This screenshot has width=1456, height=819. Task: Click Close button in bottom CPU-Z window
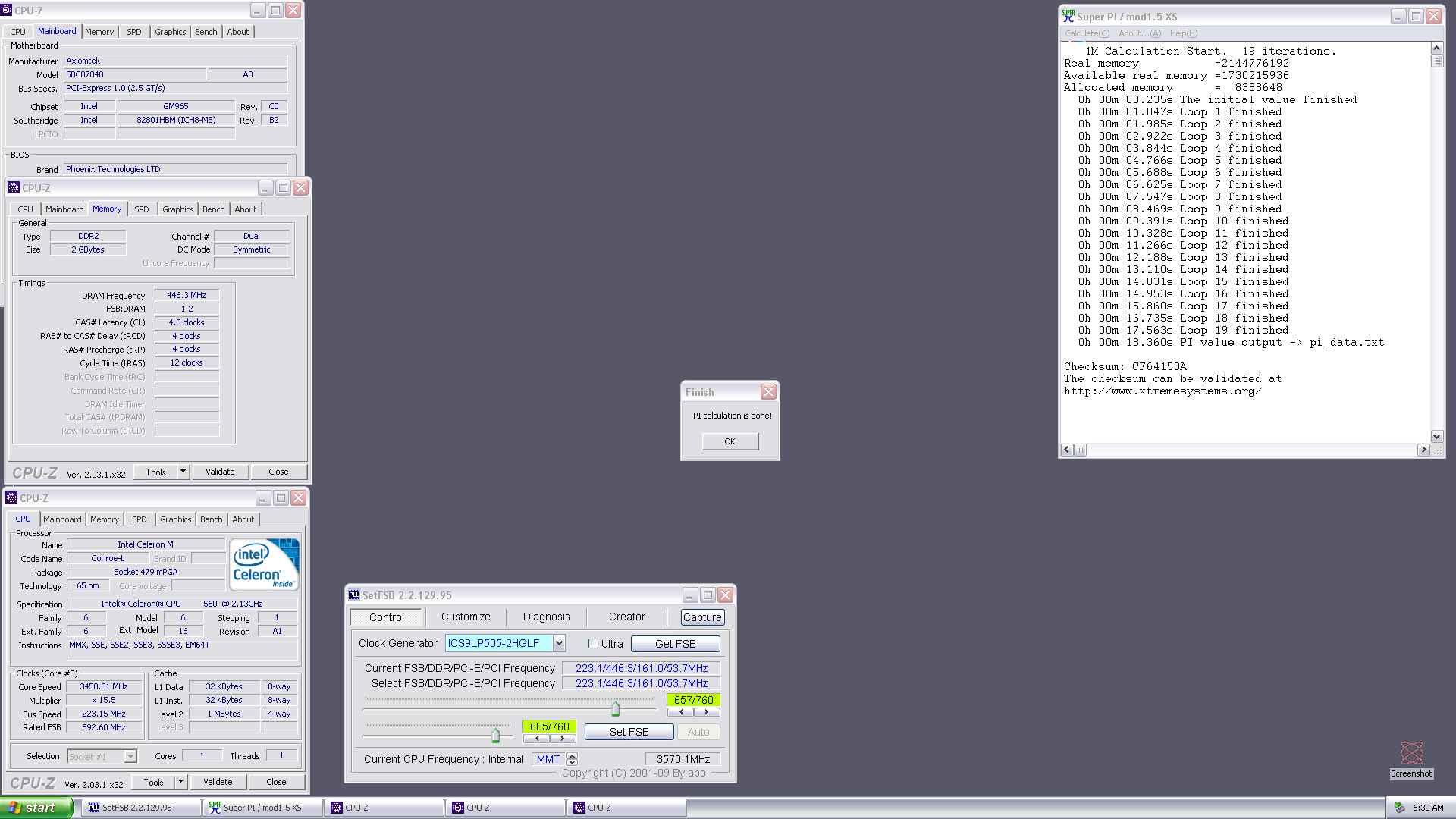pos(276,782)
